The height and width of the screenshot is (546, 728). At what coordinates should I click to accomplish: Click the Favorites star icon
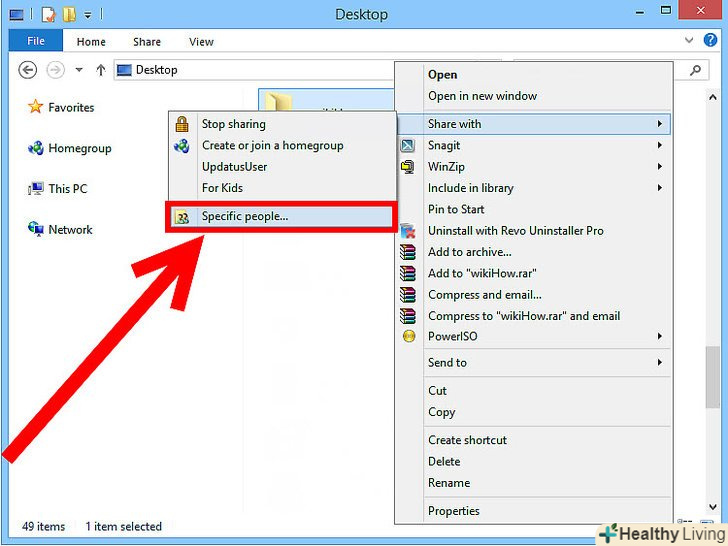[35, 107]
